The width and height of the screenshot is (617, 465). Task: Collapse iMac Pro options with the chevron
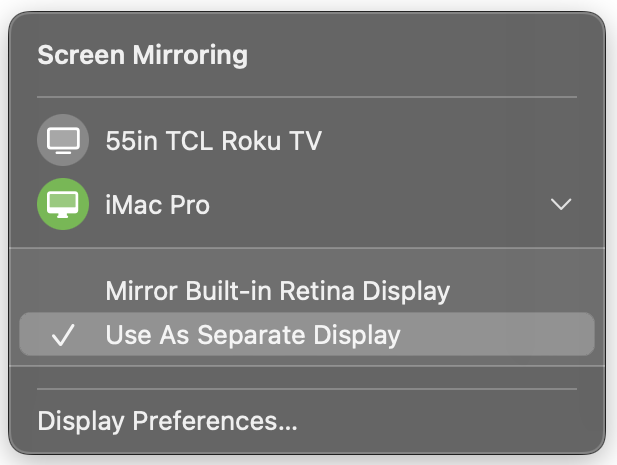561,205
